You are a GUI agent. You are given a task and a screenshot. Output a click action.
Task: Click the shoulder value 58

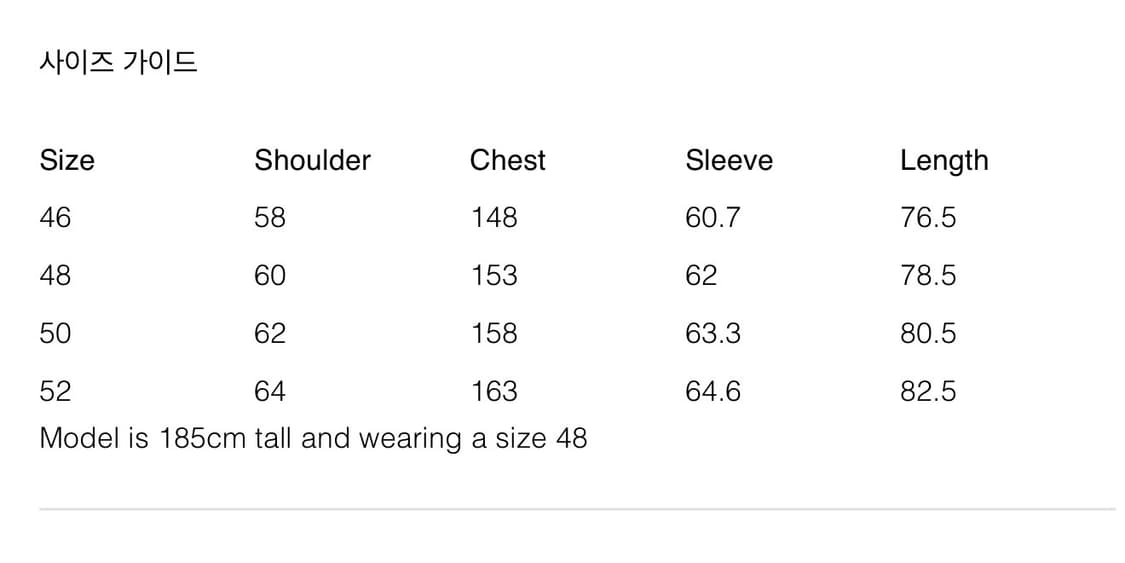tap(270, 217)
